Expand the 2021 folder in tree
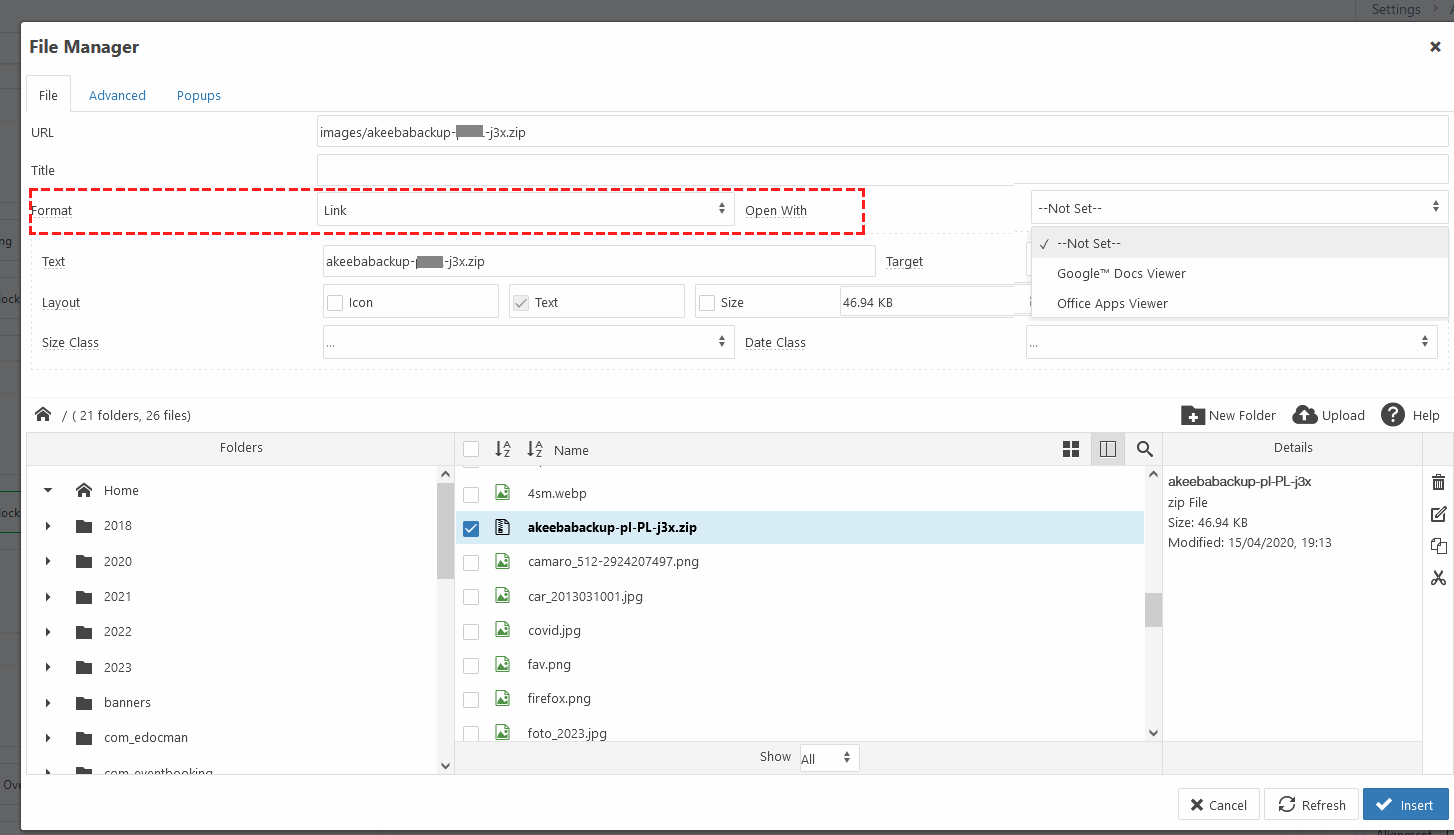Screen dimensions: 1454x835 tap(48, 597)
